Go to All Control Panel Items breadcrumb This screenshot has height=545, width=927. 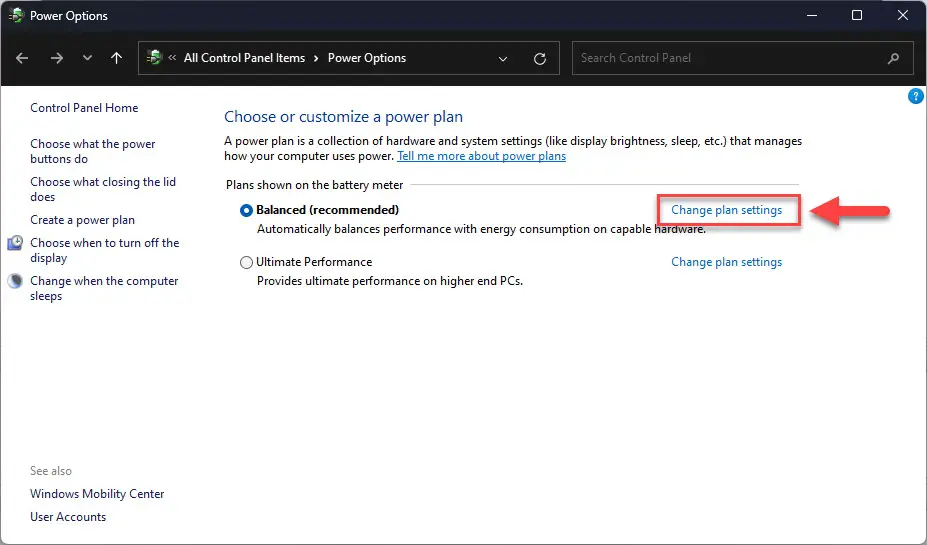[x=244, y=58]
